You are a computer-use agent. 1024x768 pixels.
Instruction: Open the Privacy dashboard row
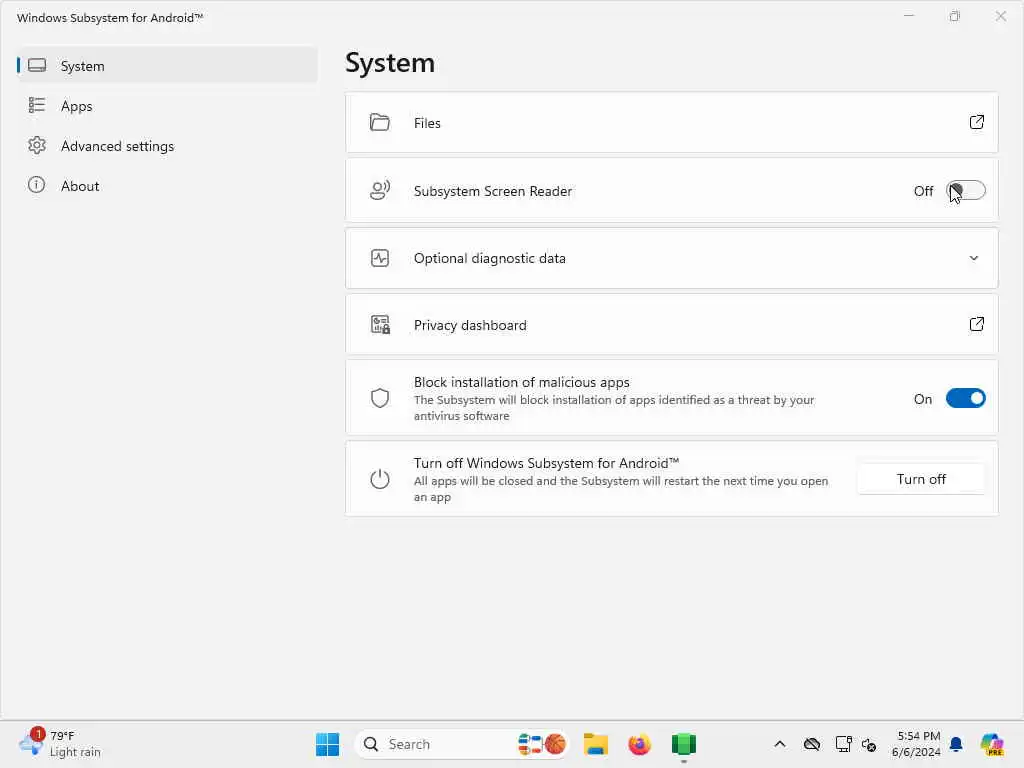(x=672, y=325)
